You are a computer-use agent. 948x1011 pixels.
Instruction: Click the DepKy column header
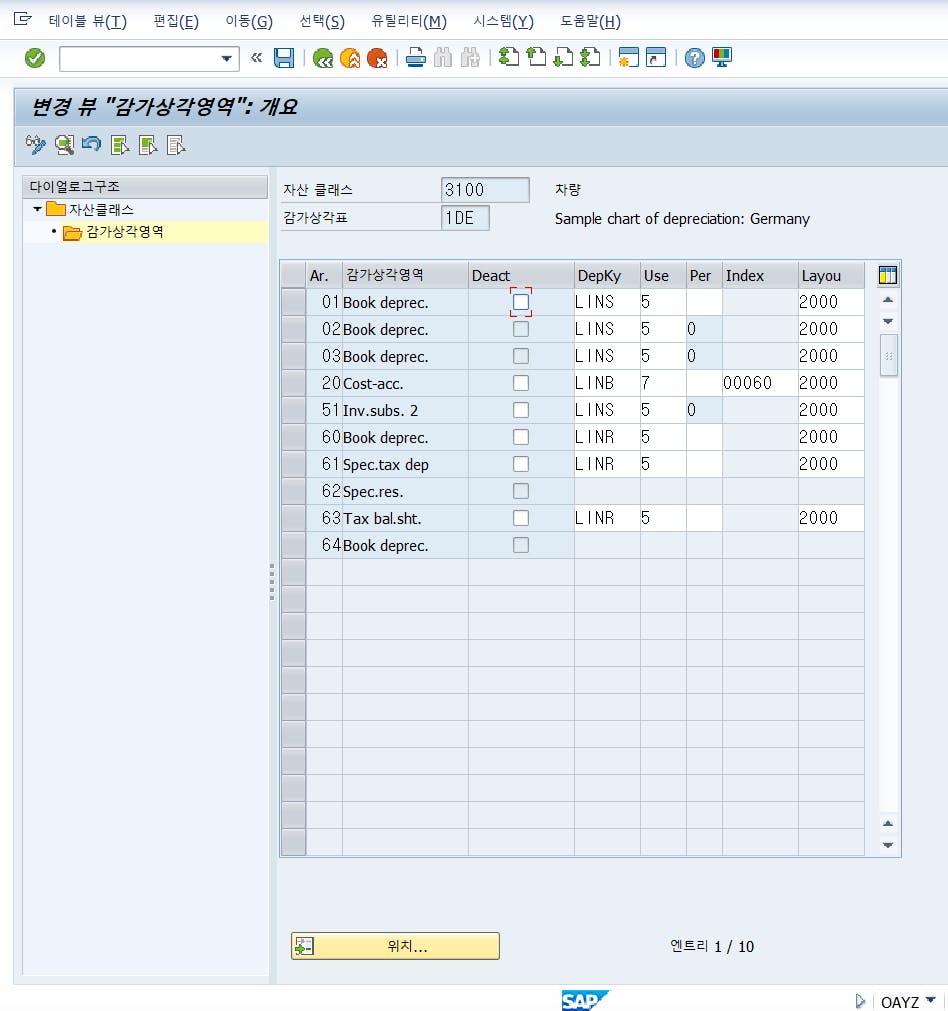pyautogui.click(x=607, y=275)
